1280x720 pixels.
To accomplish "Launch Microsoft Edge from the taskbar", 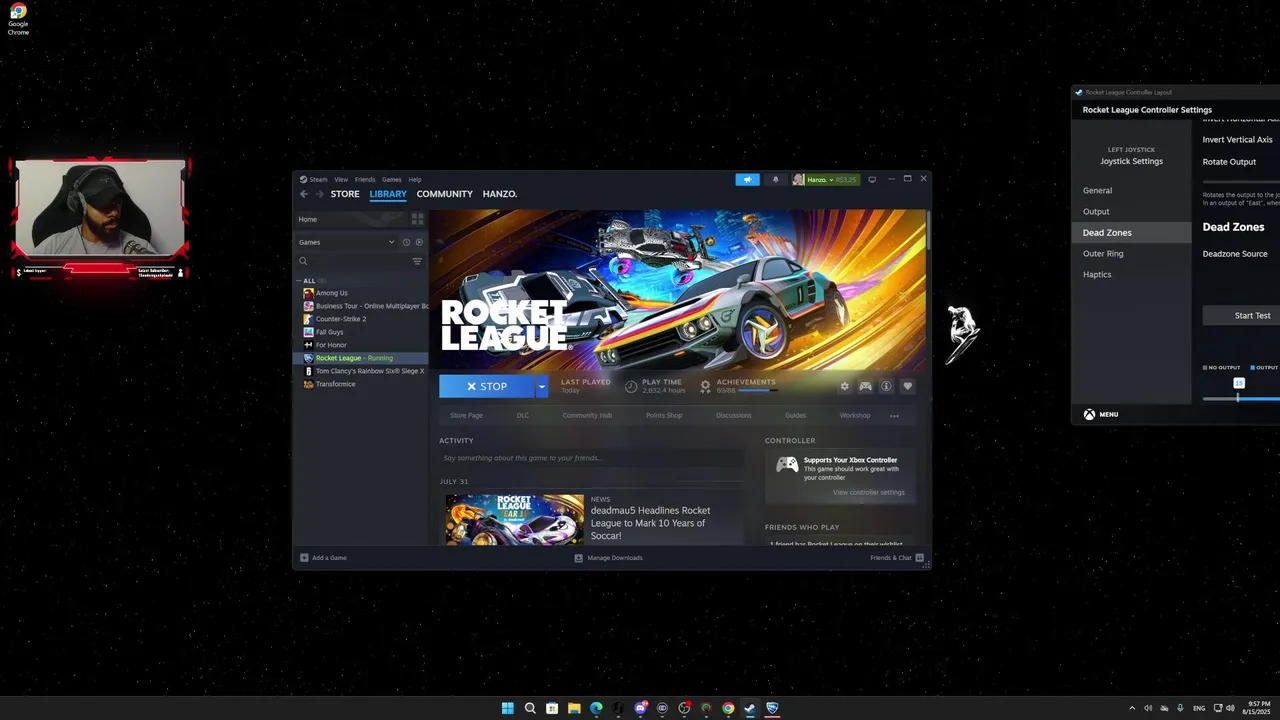I will (596, 708).
